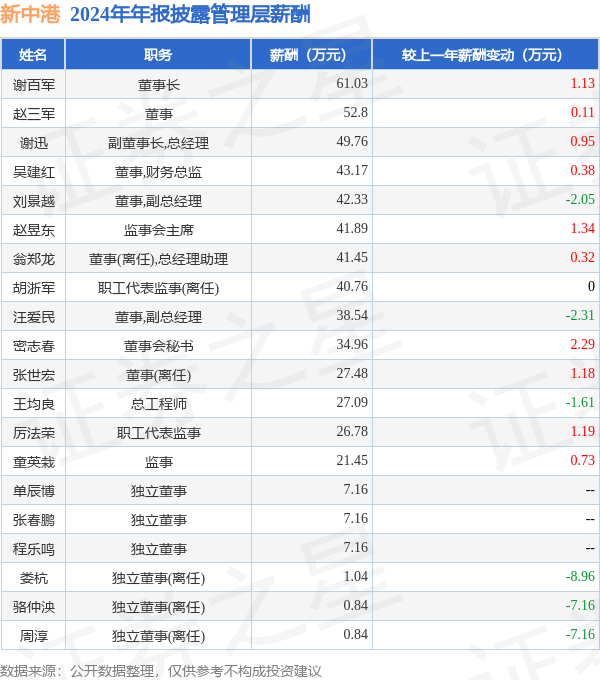Click the salary value 21.45

click(x=352, y=460)
